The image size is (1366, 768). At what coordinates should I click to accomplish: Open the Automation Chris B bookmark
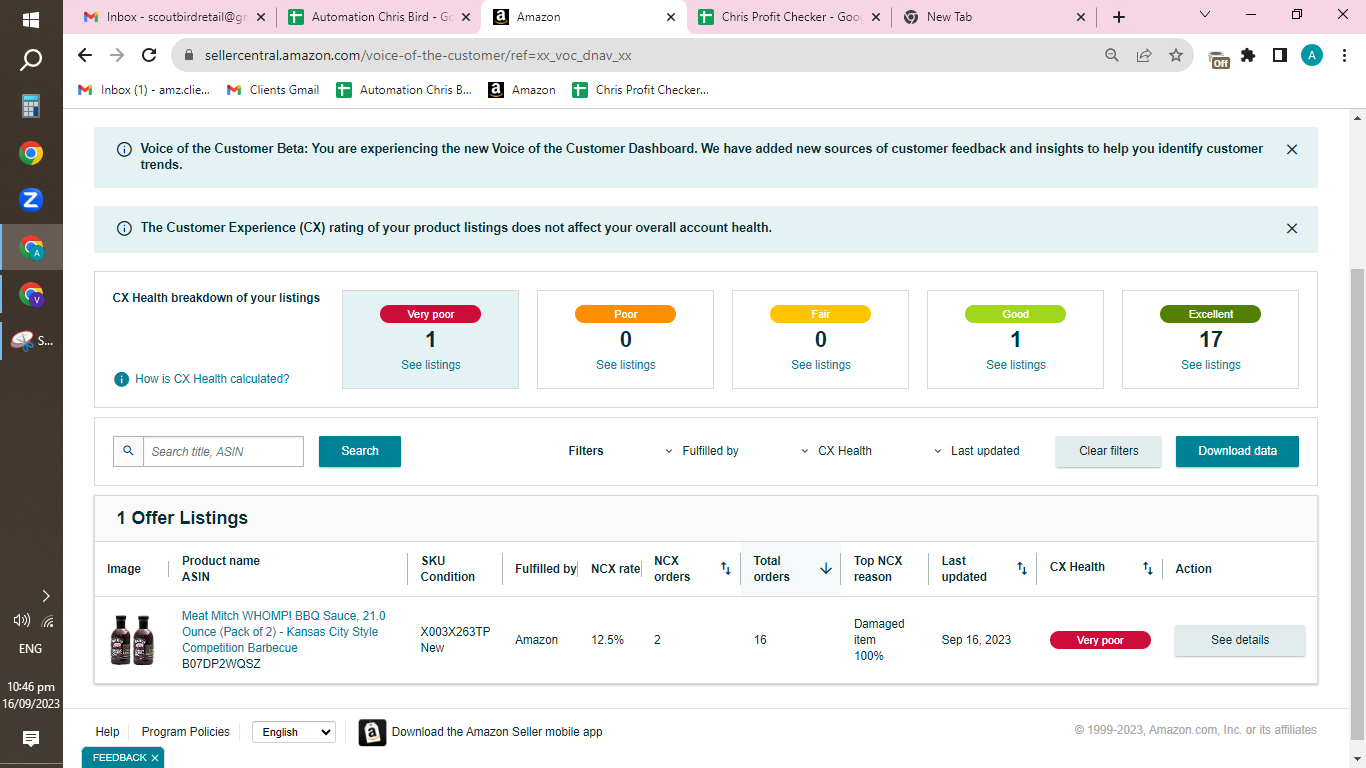click(404, 90)
